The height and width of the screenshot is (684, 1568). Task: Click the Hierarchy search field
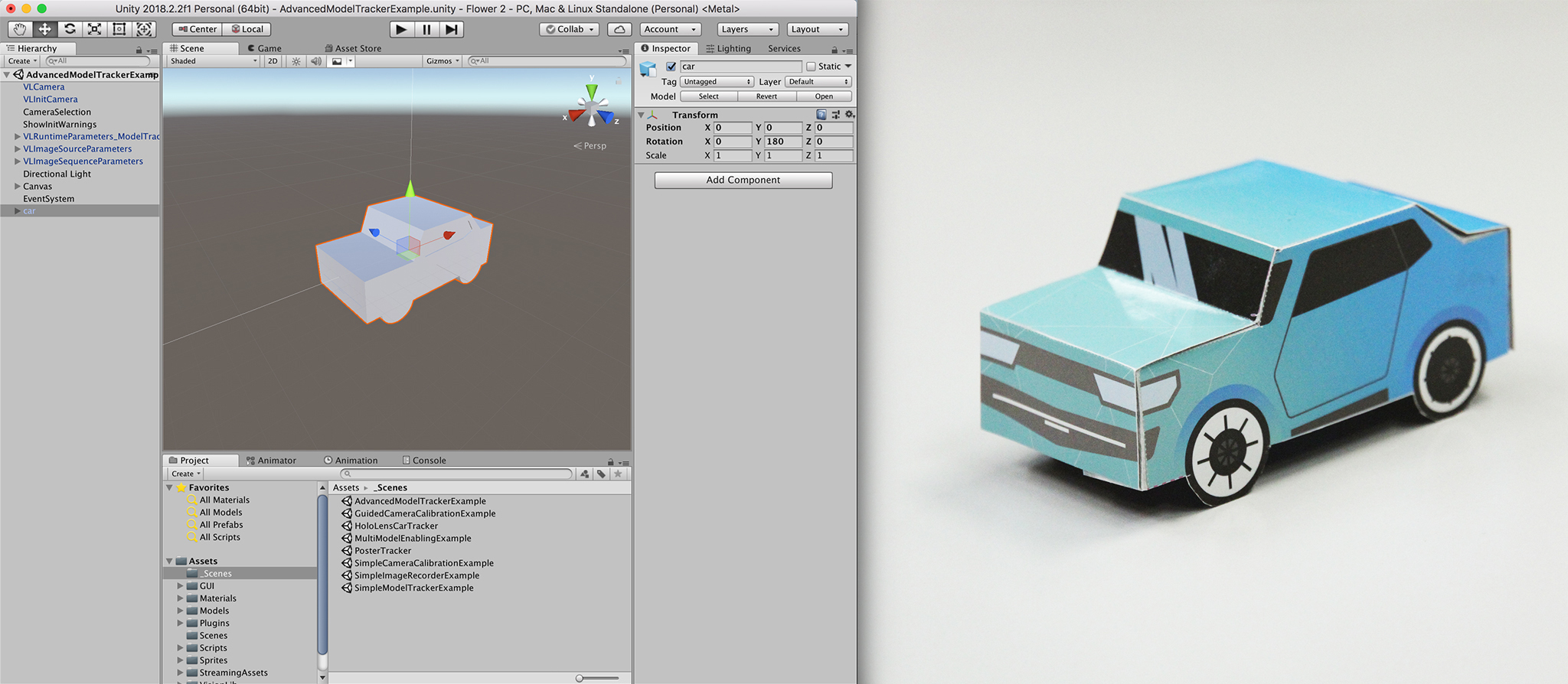point(97,61)
